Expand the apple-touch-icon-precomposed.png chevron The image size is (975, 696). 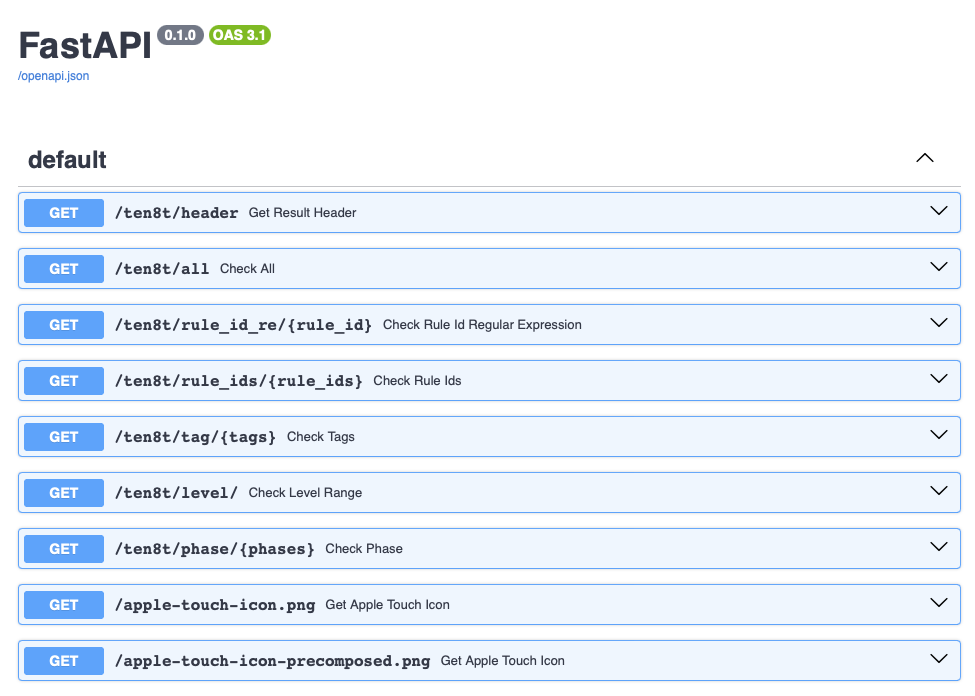(938, 659)
